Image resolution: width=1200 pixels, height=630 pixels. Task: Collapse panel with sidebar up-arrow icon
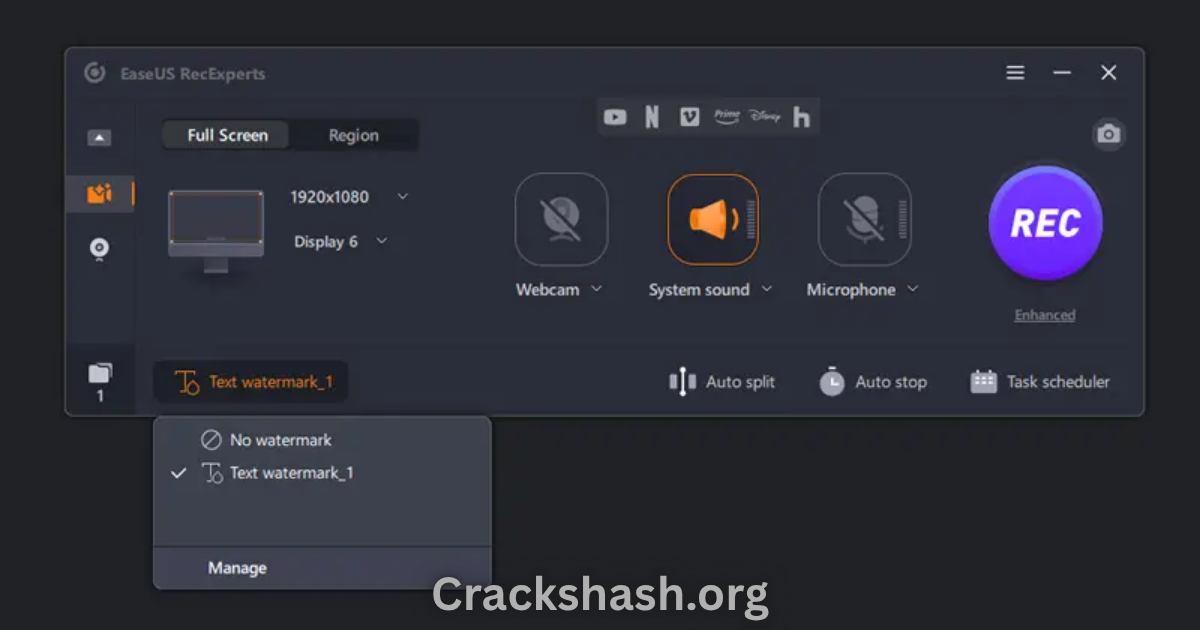[x=99, y=138]
